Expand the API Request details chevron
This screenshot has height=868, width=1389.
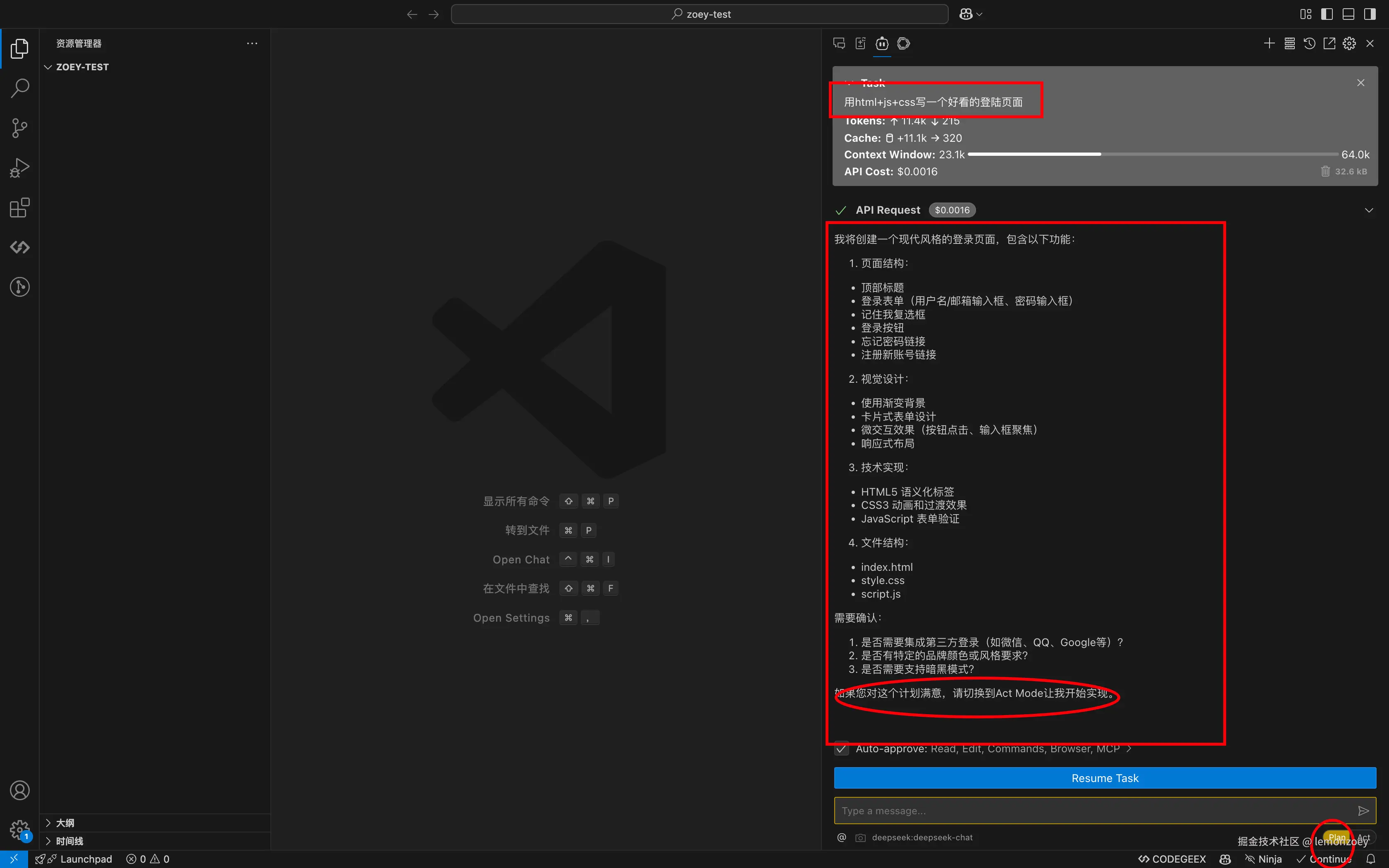click(1369, 210)
